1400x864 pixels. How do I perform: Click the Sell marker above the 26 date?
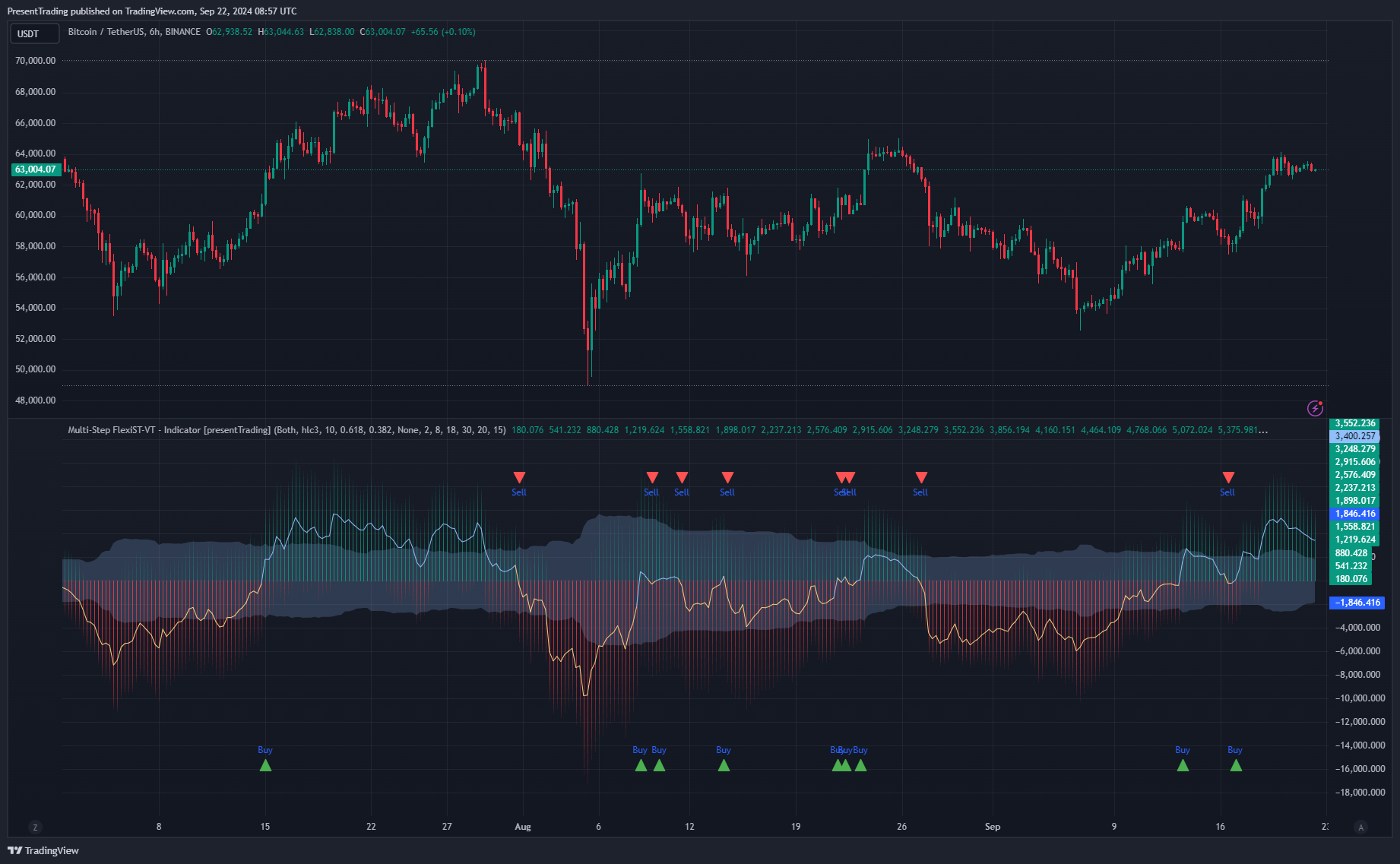(x=921, y=477)
